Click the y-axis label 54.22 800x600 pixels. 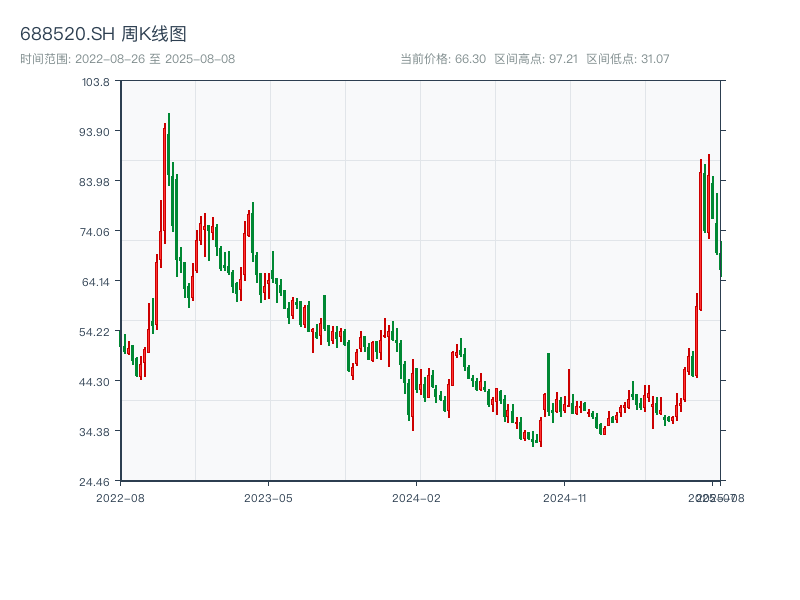click(94, 332)
